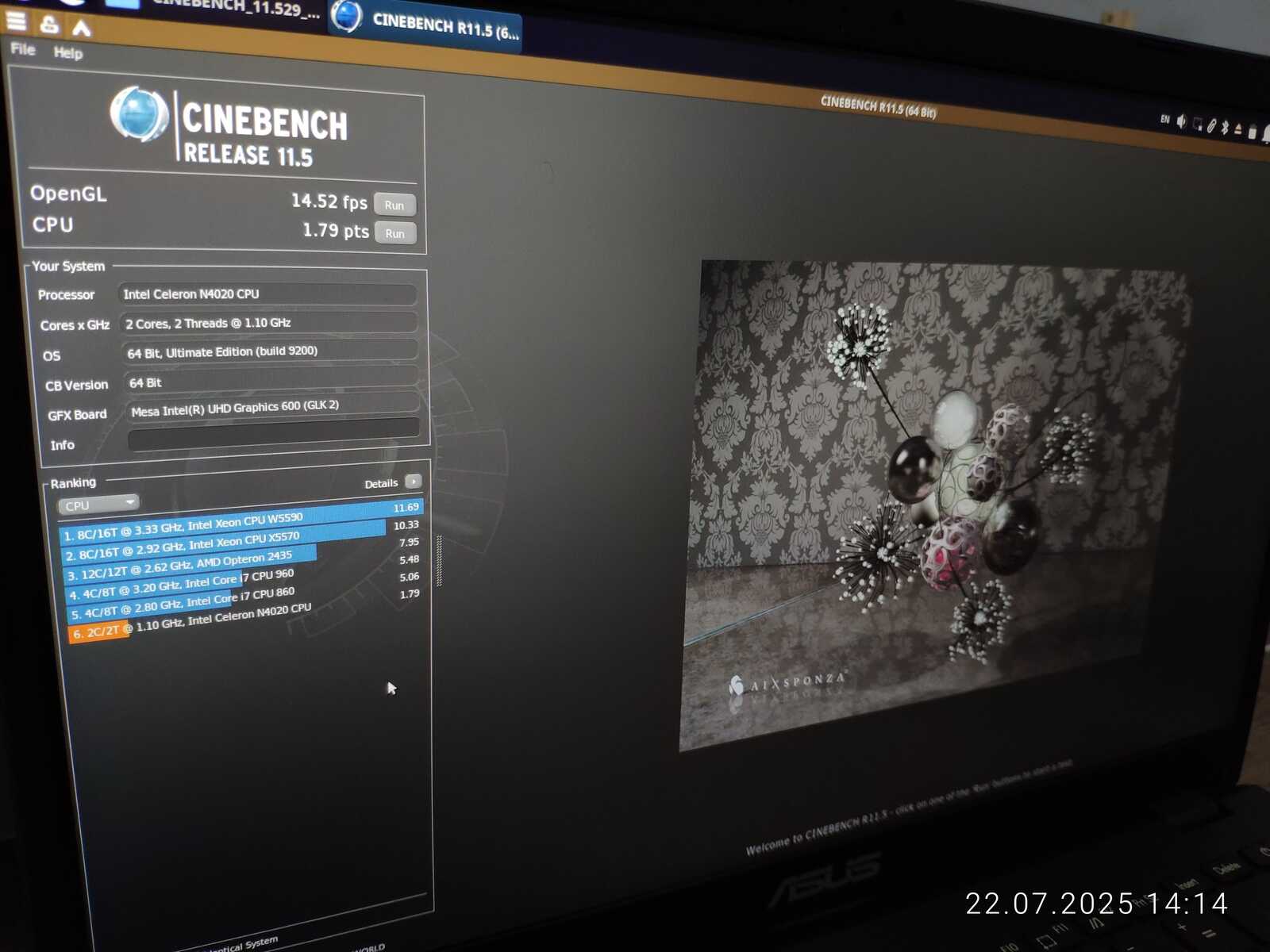This screenshot has height=952, width=1270.
Task: Open the File menu
Action: [x=23, y=49]
